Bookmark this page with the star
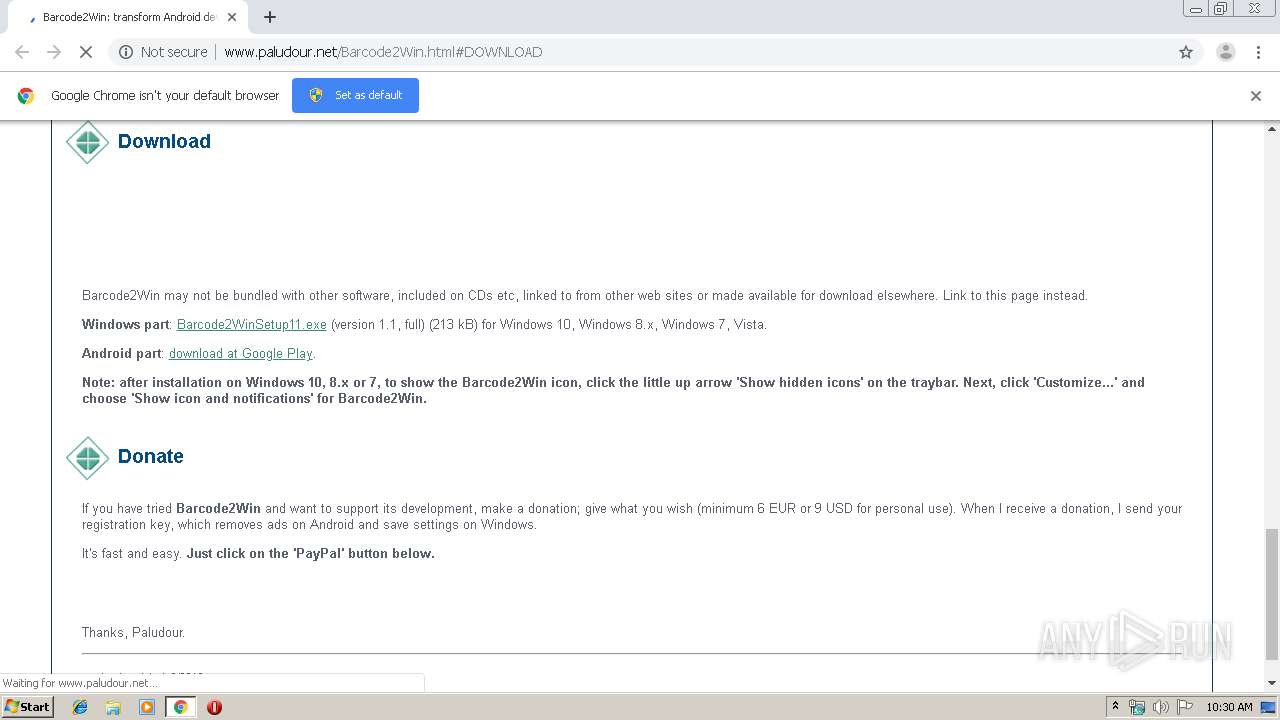This screenshot has height=720, width=1280. pyautogui.click(x=1186, y=52)
